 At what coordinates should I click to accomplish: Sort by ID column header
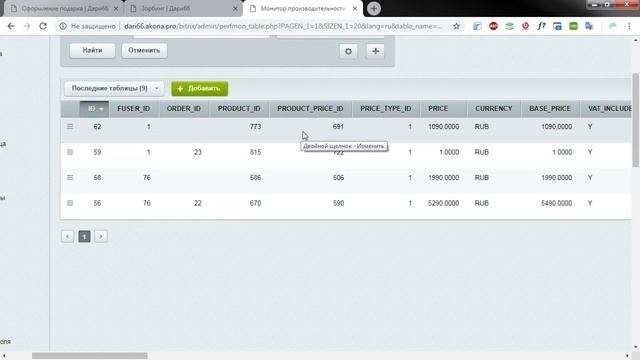click(94, 109)
